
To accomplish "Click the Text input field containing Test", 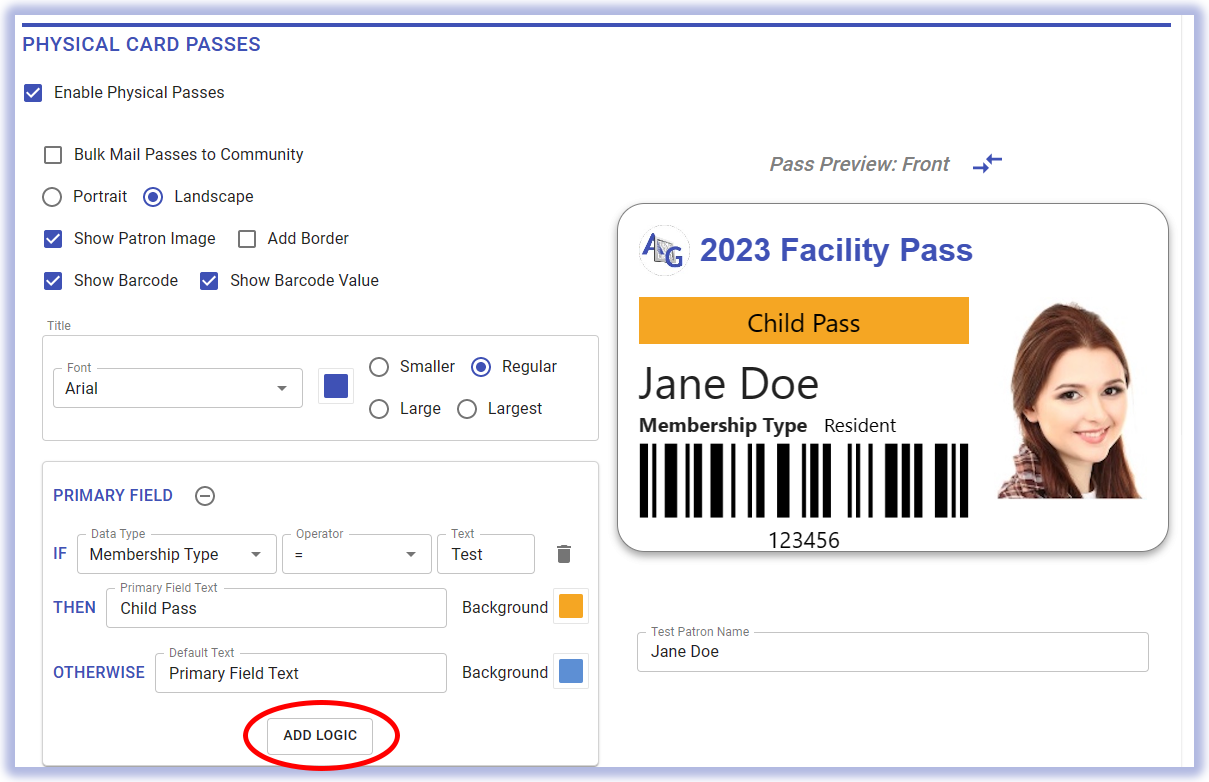I will 486,554.
